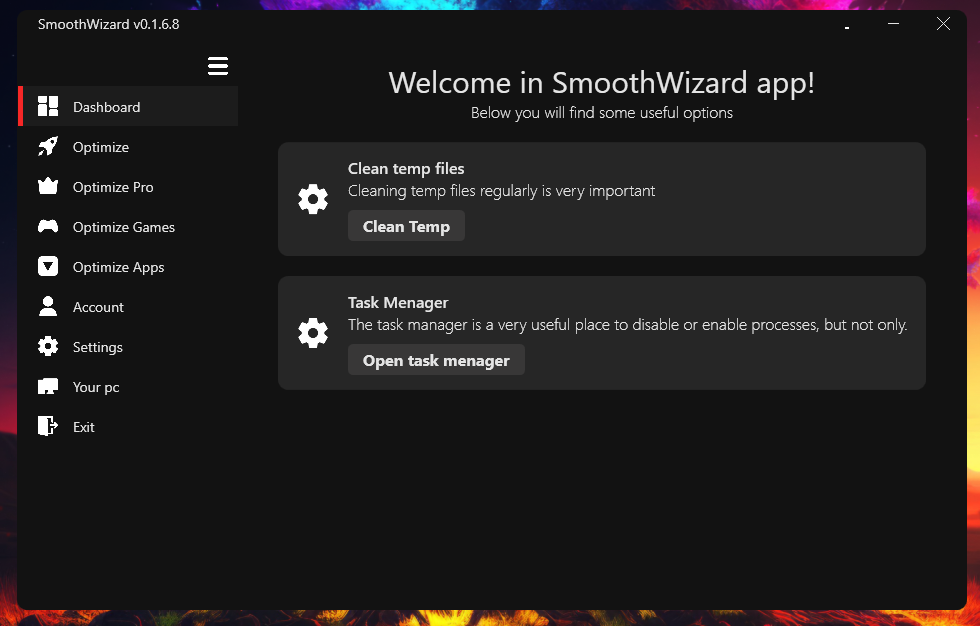Toggle the sidebar with the hamburger menu
The image size is (980, 626).
[218, 65]
